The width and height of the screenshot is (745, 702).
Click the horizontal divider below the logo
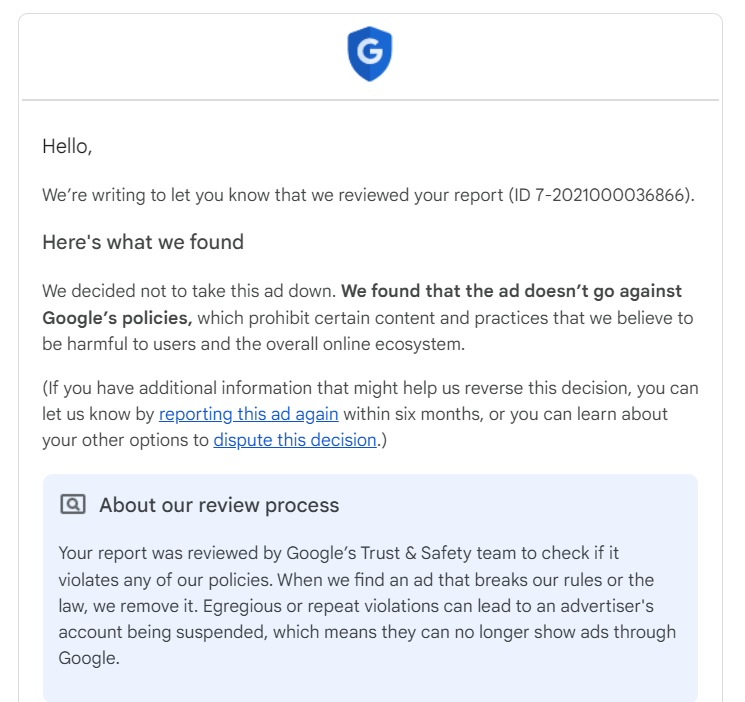pyautogui.click(x=370, y=100)
